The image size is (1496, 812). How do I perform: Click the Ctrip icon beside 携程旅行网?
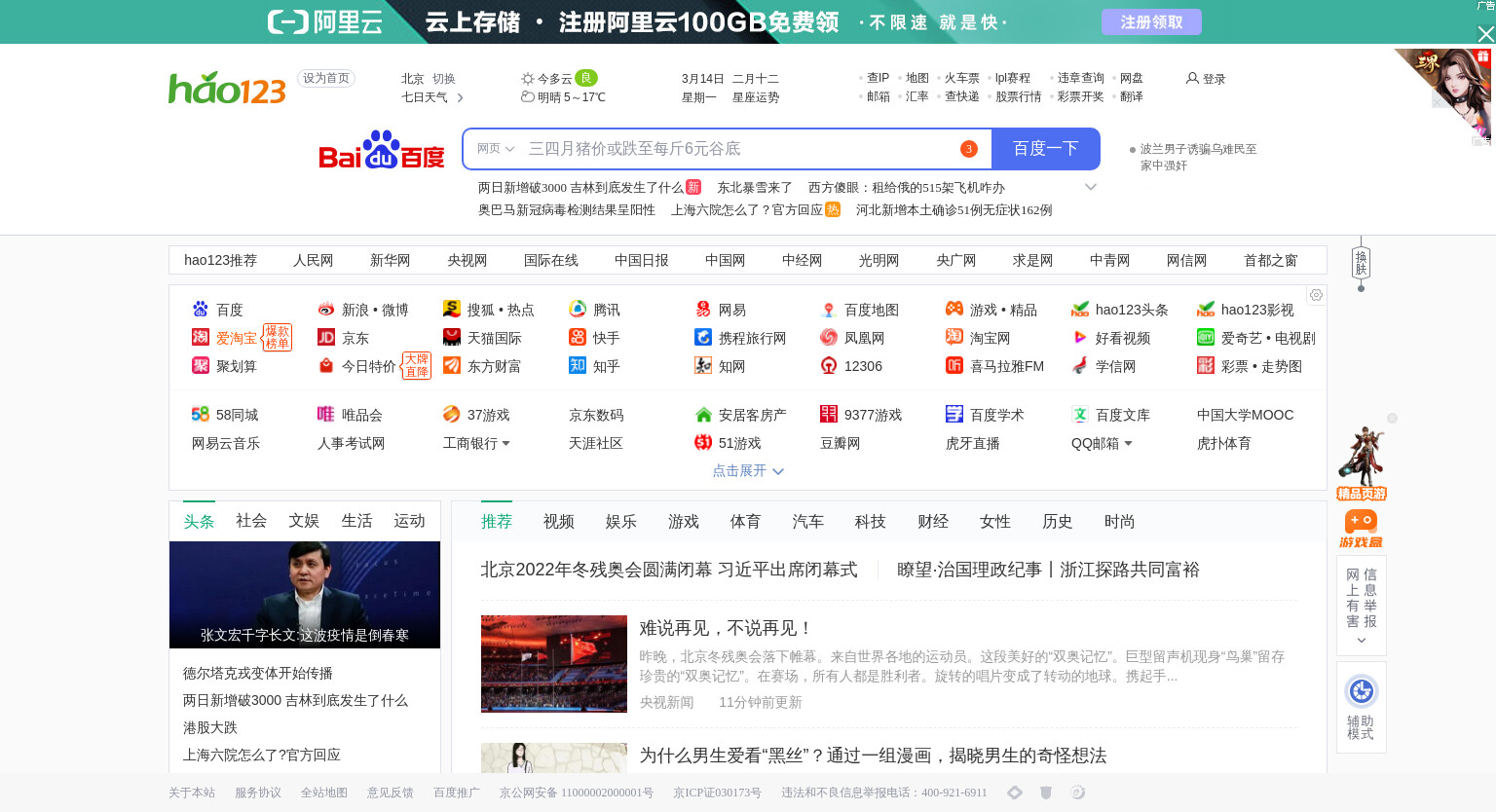pyautogui.click(x=703, y=338)
